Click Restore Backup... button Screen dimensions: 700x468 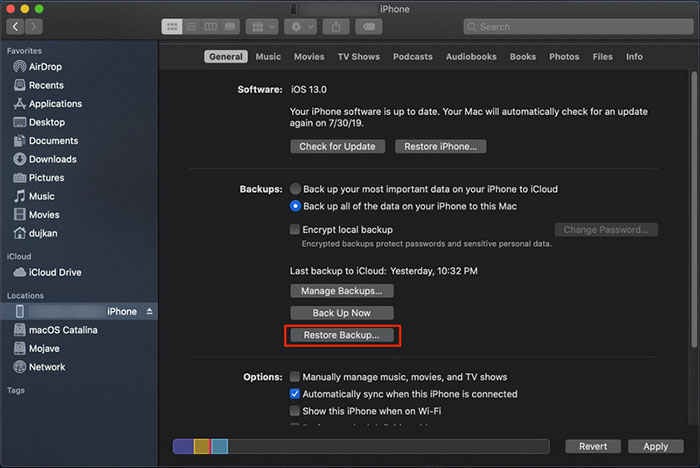click(342, 335)
